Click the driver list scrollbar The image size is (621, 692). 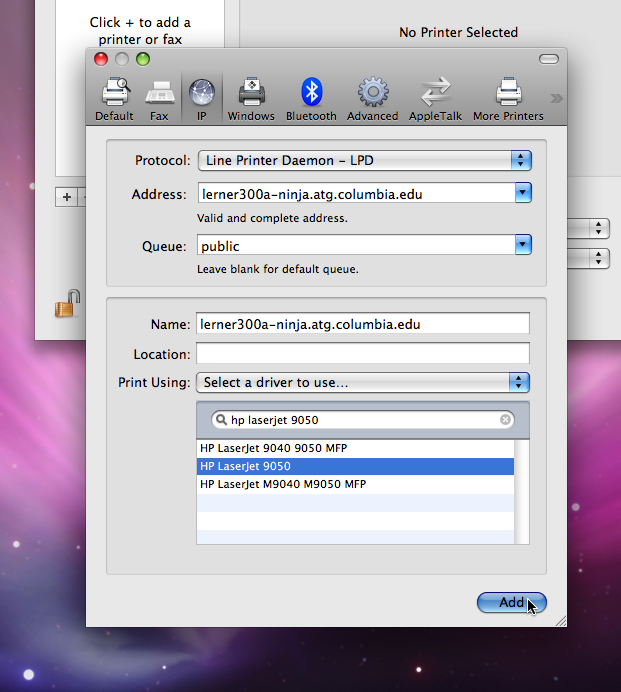click(522, 492)
